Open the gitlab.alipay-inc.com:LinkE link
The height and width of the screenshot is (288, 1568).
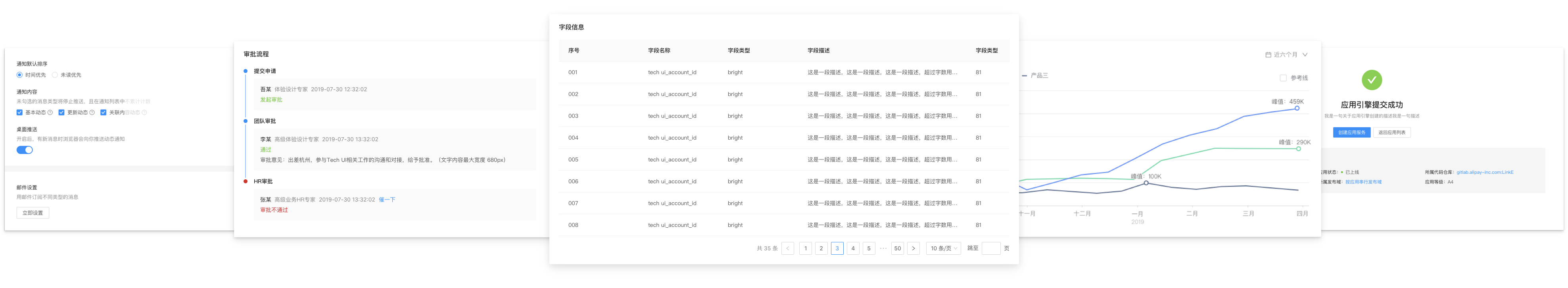tap(1485, 172)
